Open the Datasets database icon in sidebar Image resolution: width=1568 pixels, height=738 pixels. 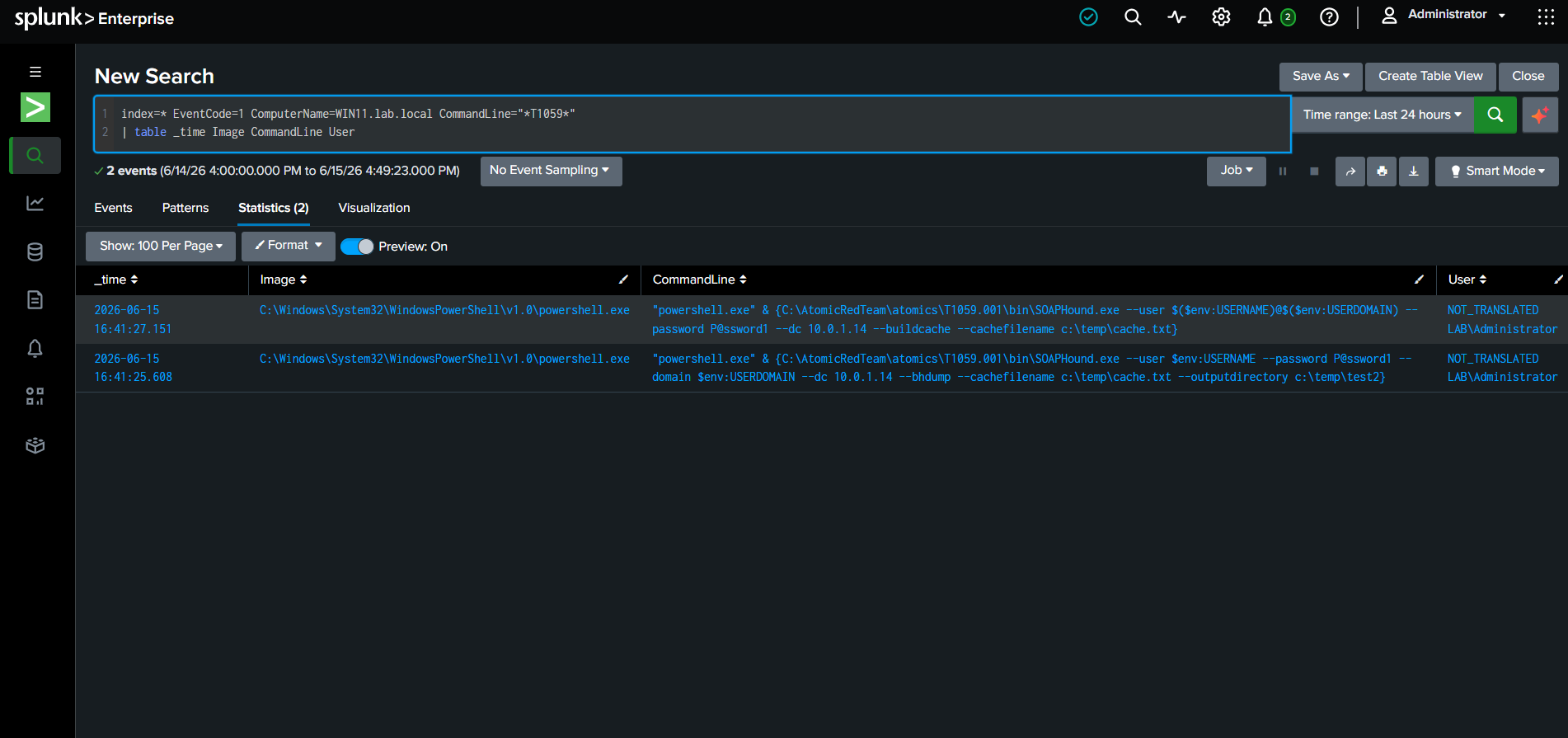point(35,251)
